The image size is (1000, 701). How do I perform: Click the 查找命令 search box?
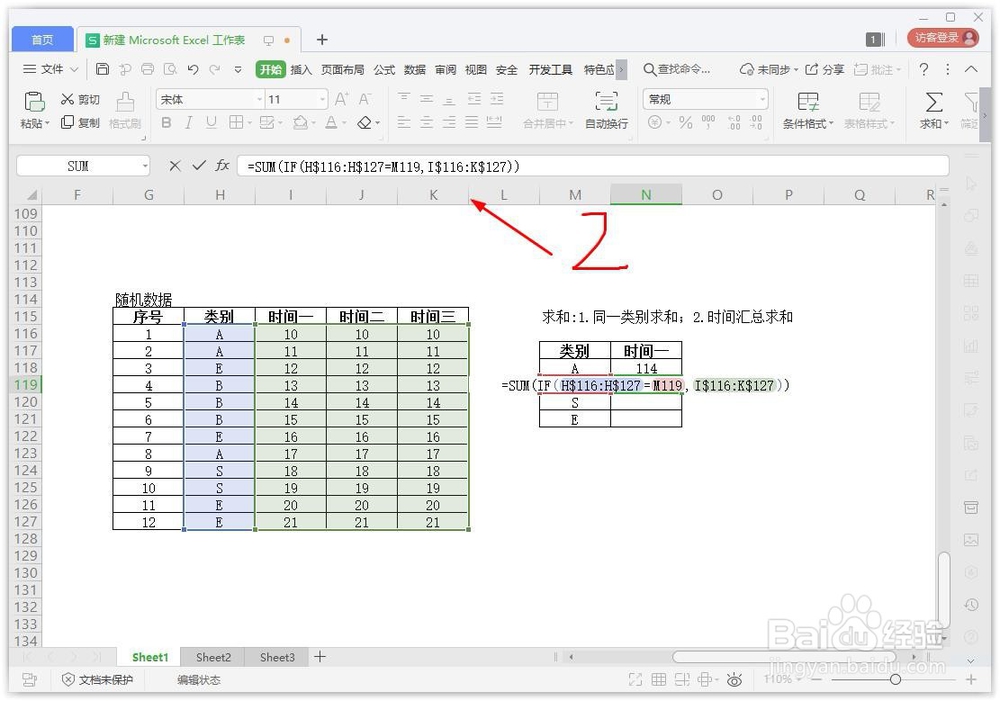pyautogui.click(x=677, y=69)
